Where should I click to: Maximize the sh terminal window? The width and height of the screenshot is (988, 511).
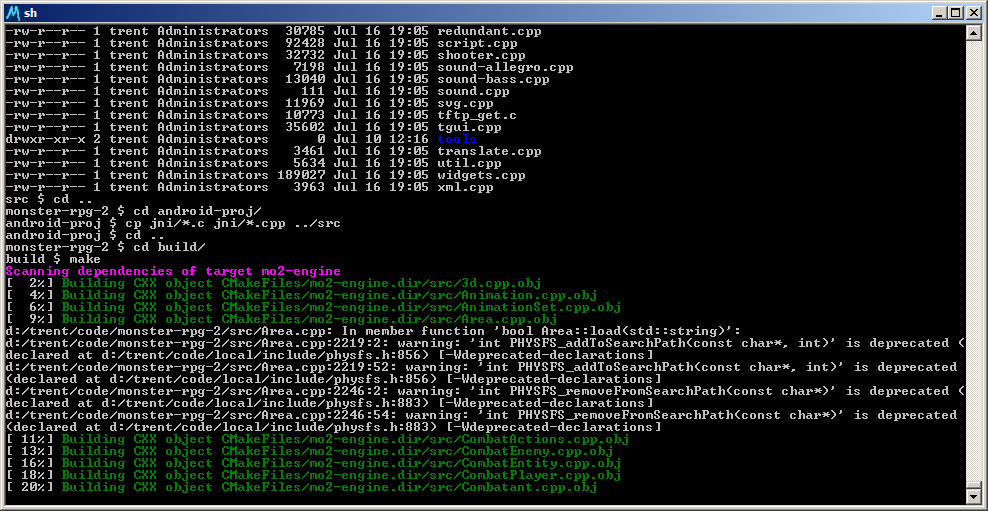coord(954,12)
